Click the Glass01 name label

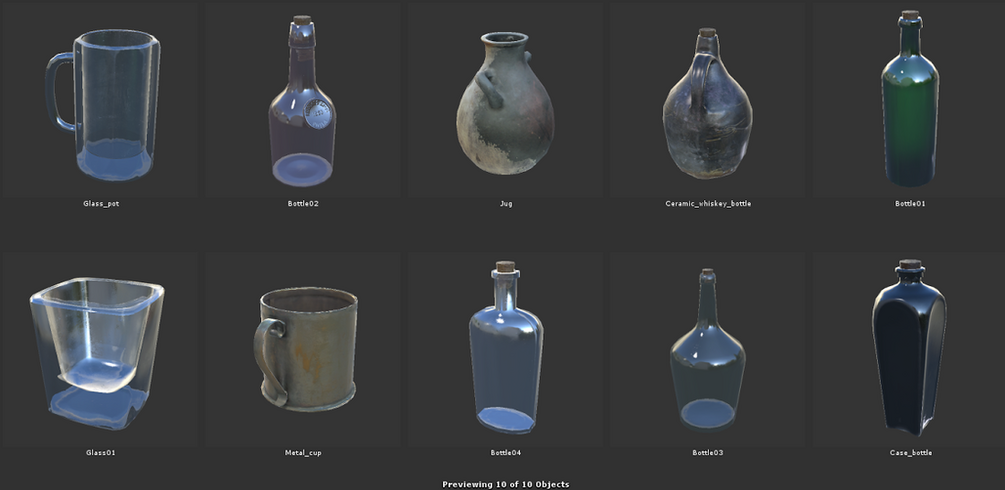pos(101,452)
